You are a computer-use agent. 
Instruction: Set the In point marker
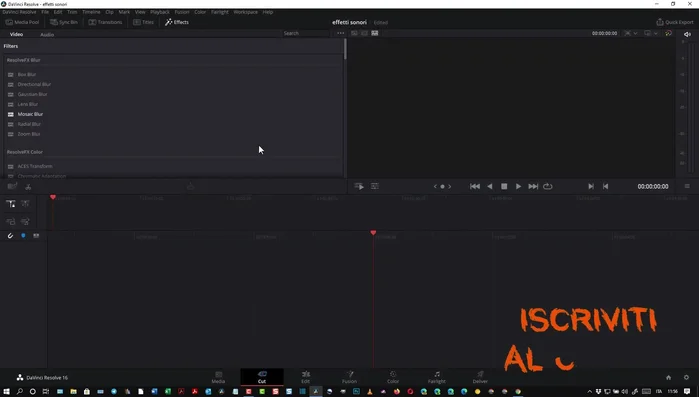tap(591, 186)
